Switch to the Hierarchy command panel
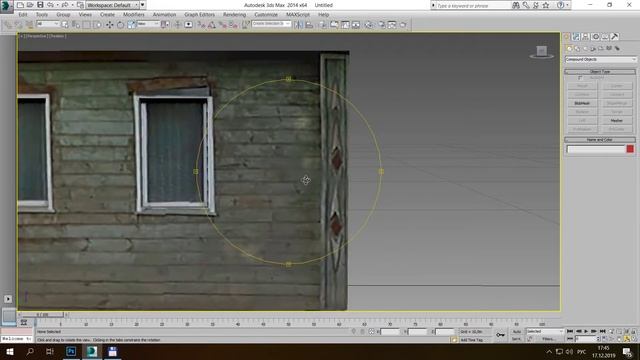Viewport: 640px width, 360px height. click(586, 37)
